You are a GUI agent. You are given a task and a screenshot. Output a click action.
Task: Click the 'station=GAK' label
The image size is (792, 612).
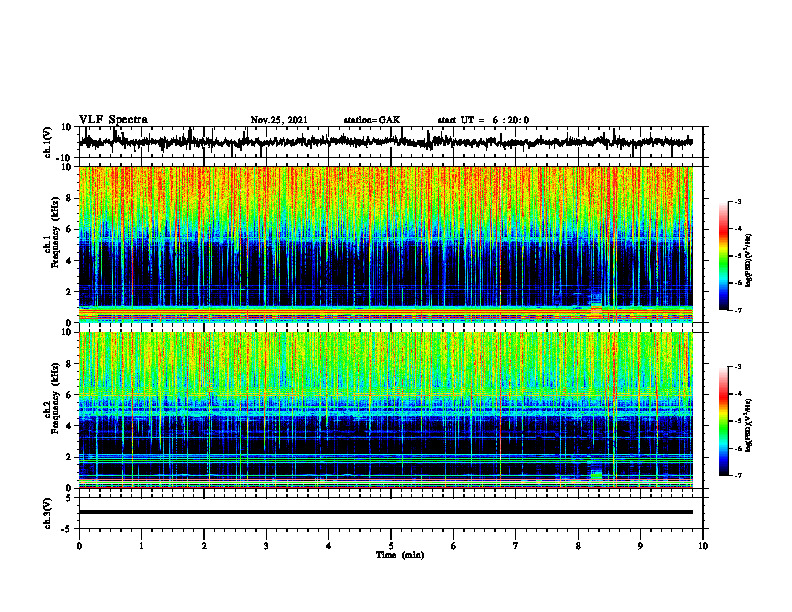coord(372,120)
